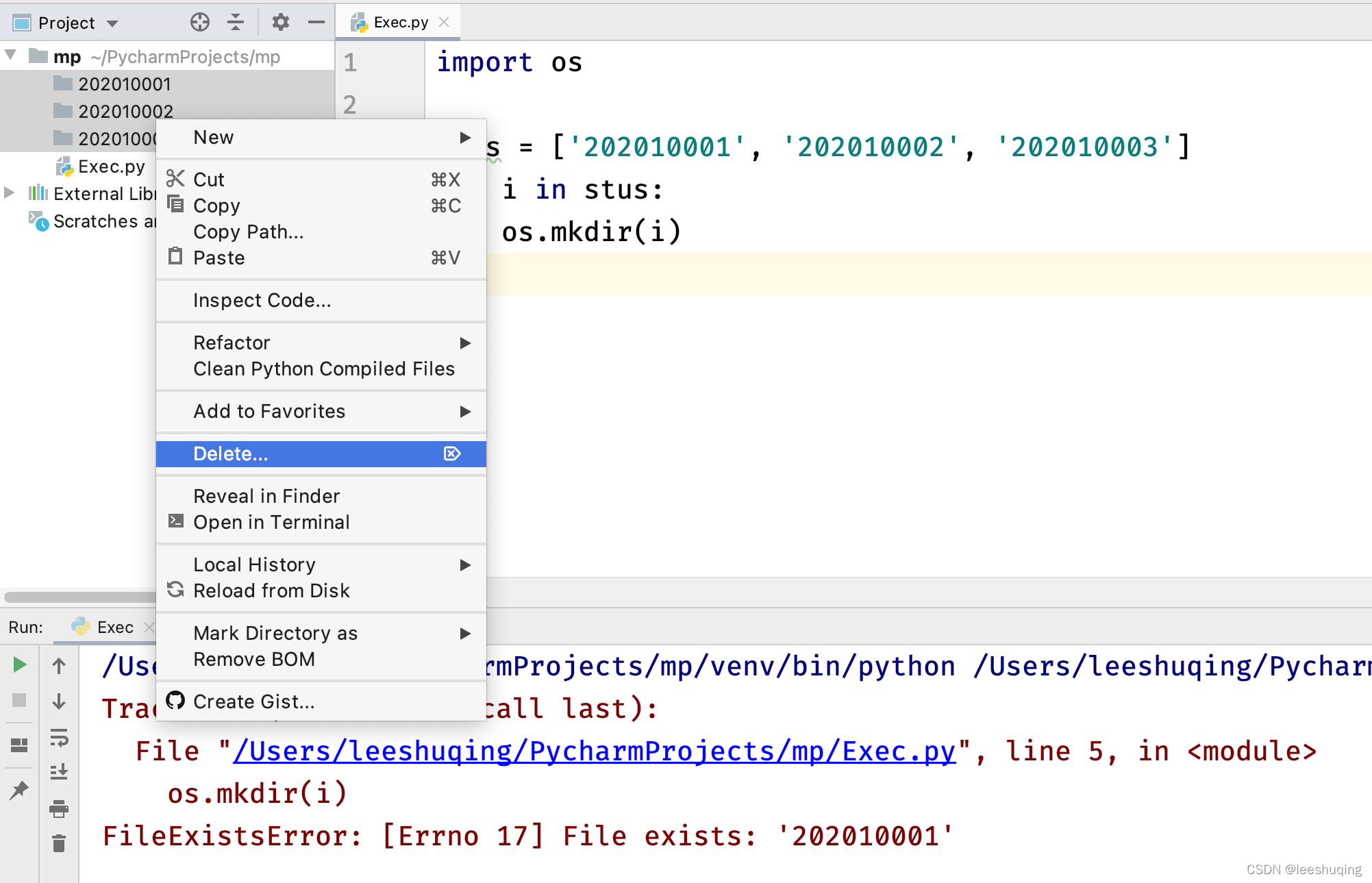Clear console with trash icon

(x=59, y=843)
